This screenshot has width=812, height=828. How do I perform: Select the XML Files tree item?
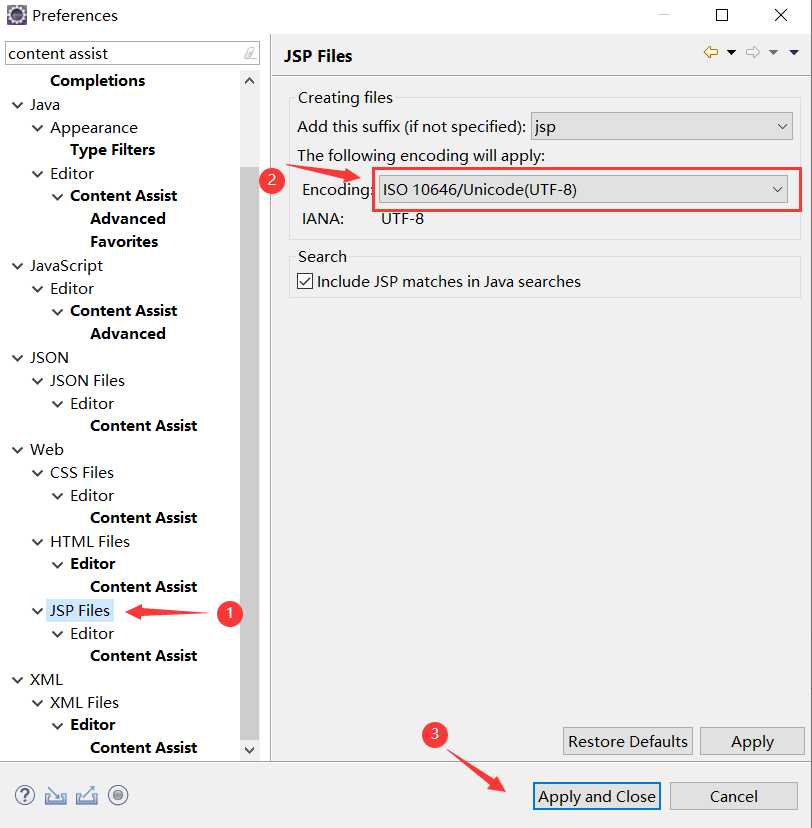pyautogui.click(x=84, y=702)
